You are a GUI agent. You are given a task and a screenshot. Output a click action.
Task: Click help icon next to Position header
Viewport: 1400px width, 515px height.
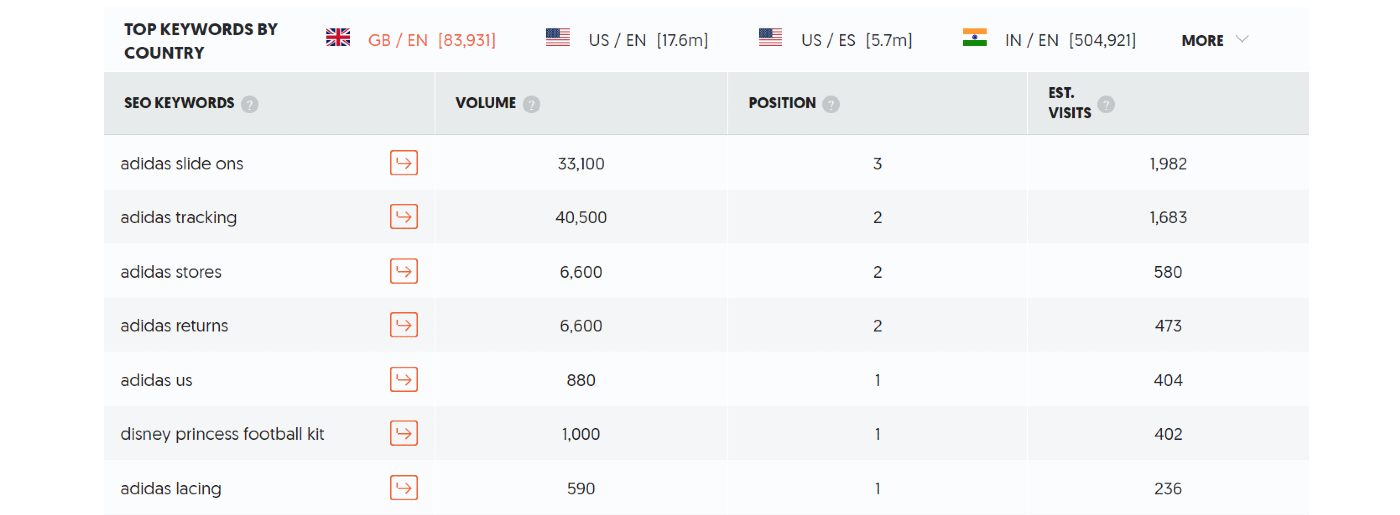click(x=831, y=104)
